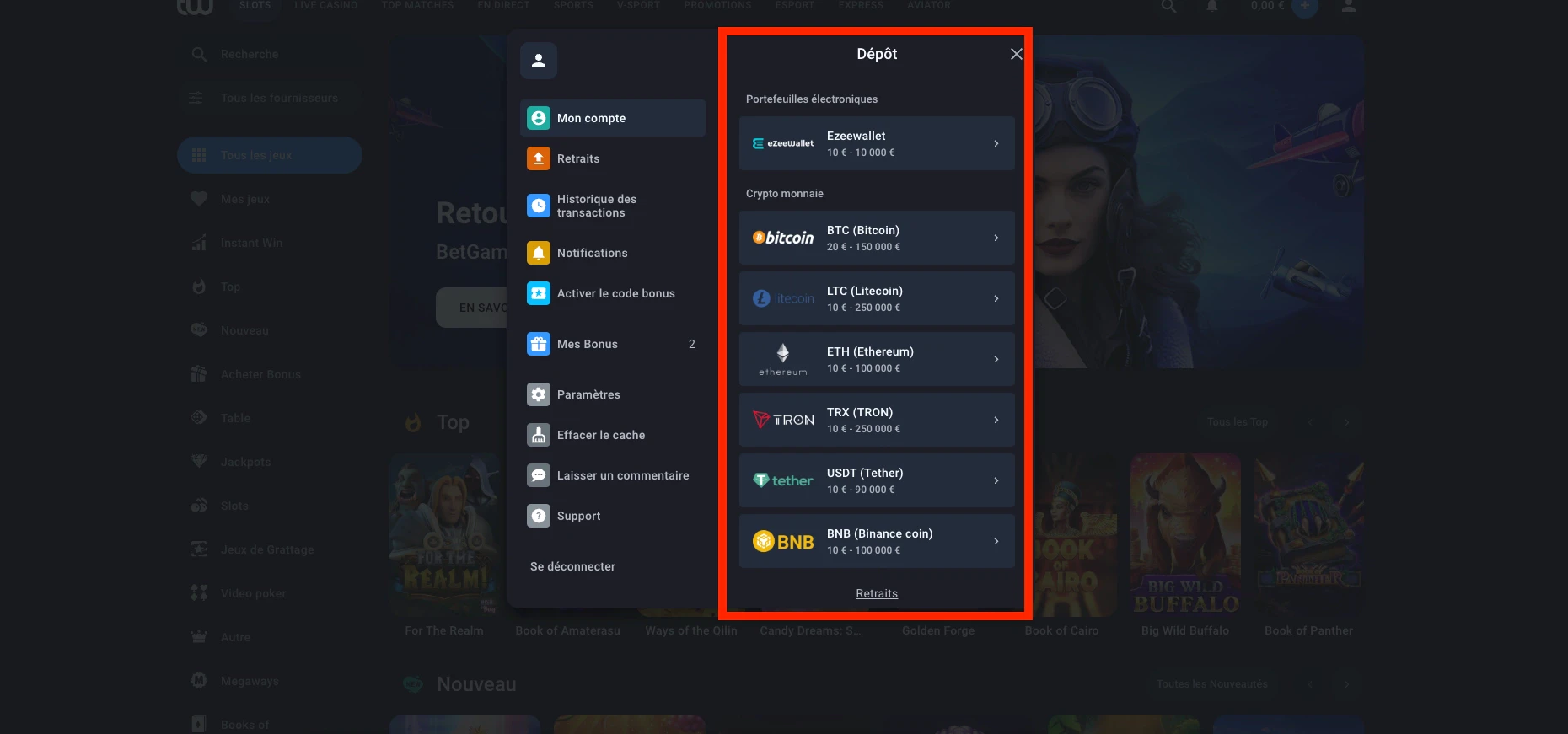Click the Recherche search field
Image resolution: width=1568 pixels, height=734 pixels.
point(270,54)
